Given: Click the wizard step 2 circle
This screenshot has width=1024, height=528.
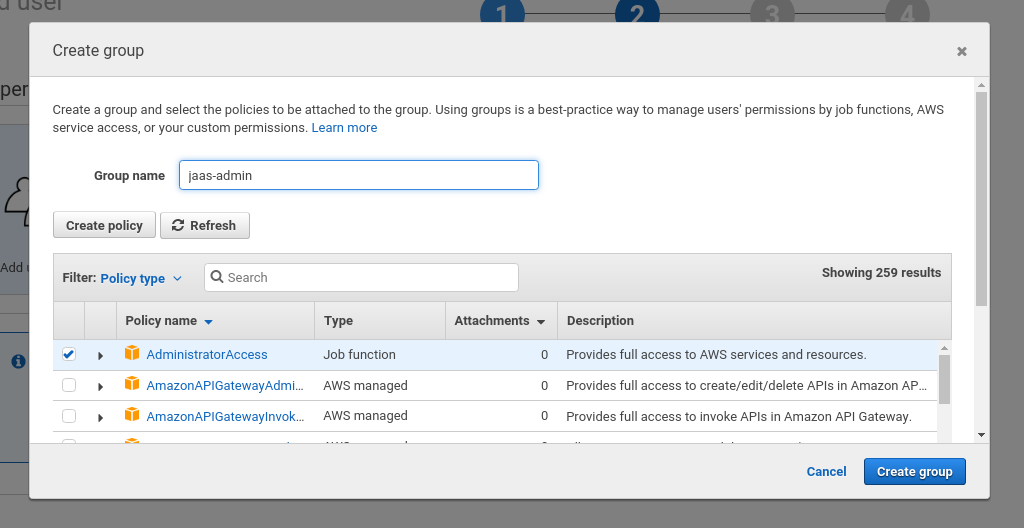Looking at the screenshot, I should pos(637,11).
